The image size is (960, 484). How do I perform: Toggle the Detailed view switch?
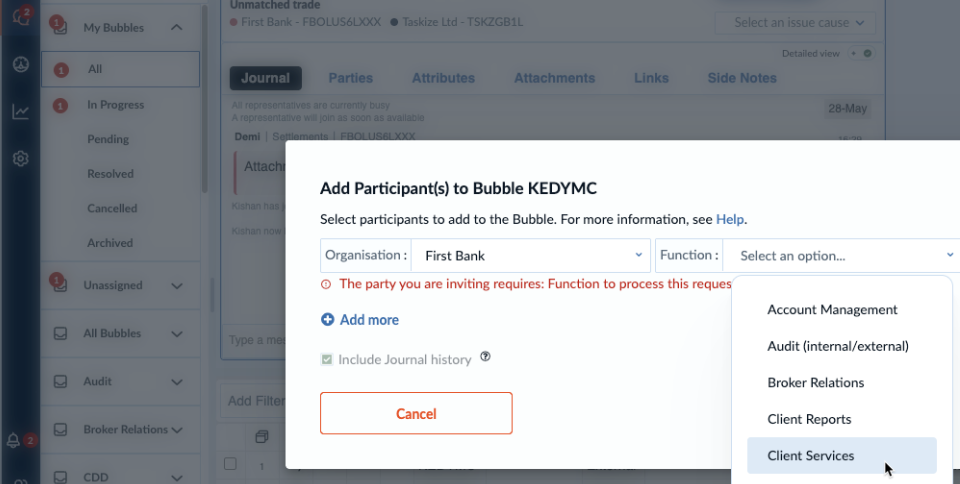coord(861,53)
